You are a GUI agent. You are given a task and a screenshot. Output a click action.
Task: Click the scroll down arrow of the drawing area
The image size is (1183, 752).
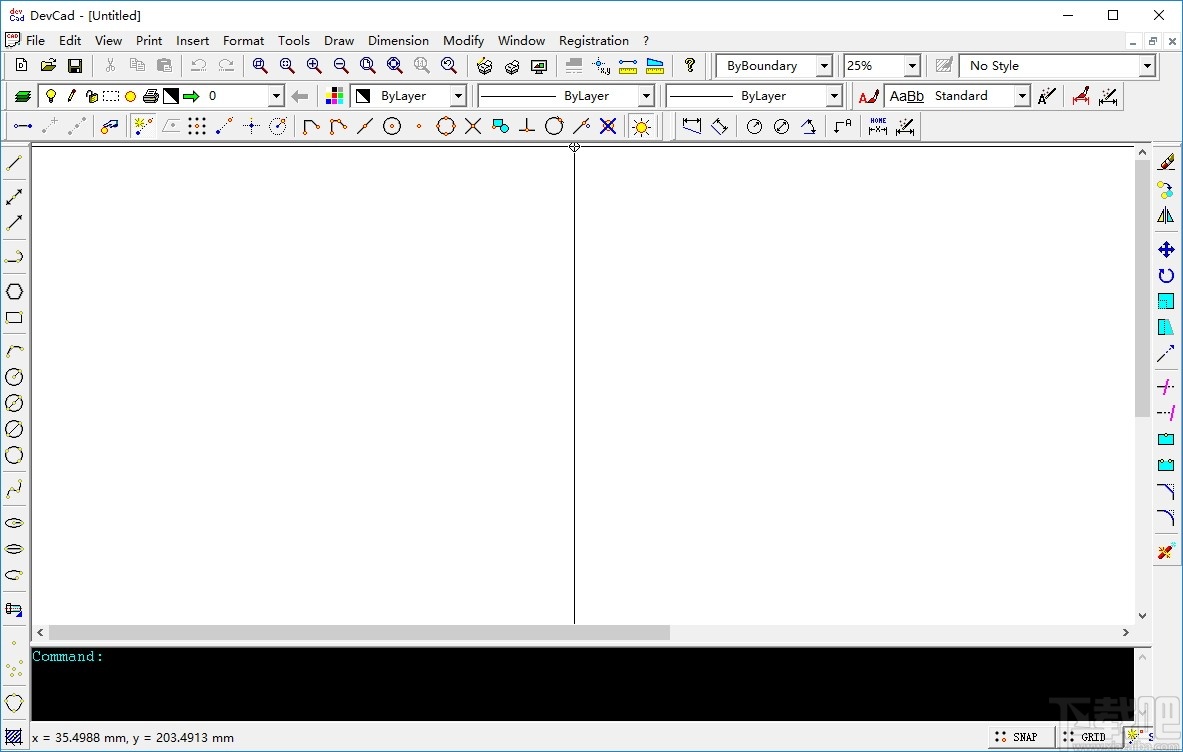tap(1142, 616)
